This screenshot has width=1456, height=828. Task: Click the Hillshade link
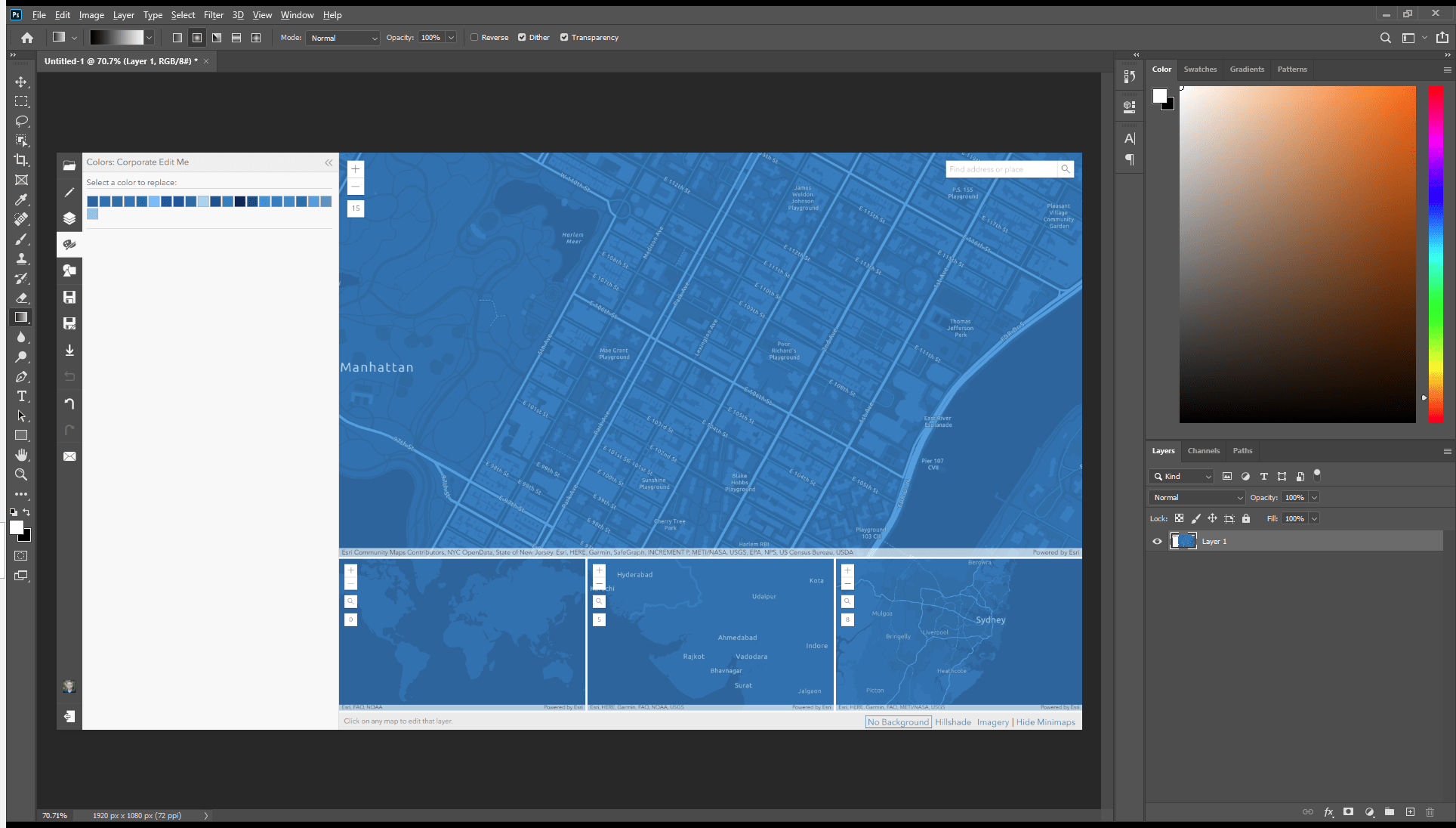tap(953, 722)
